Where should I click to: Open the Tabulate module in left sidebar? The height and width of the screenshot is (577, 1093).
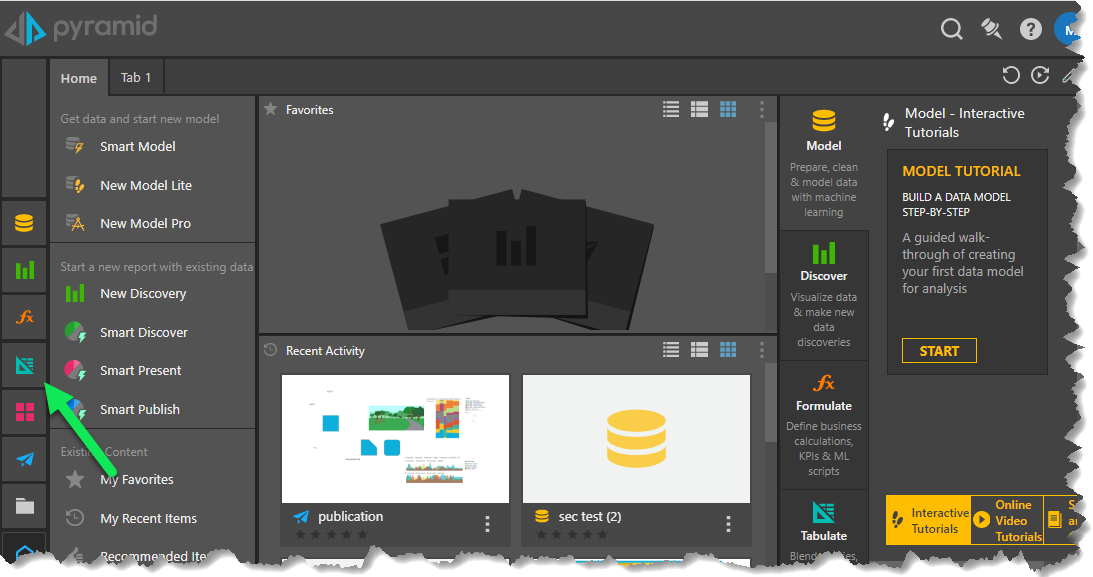[x=24, y=365]
